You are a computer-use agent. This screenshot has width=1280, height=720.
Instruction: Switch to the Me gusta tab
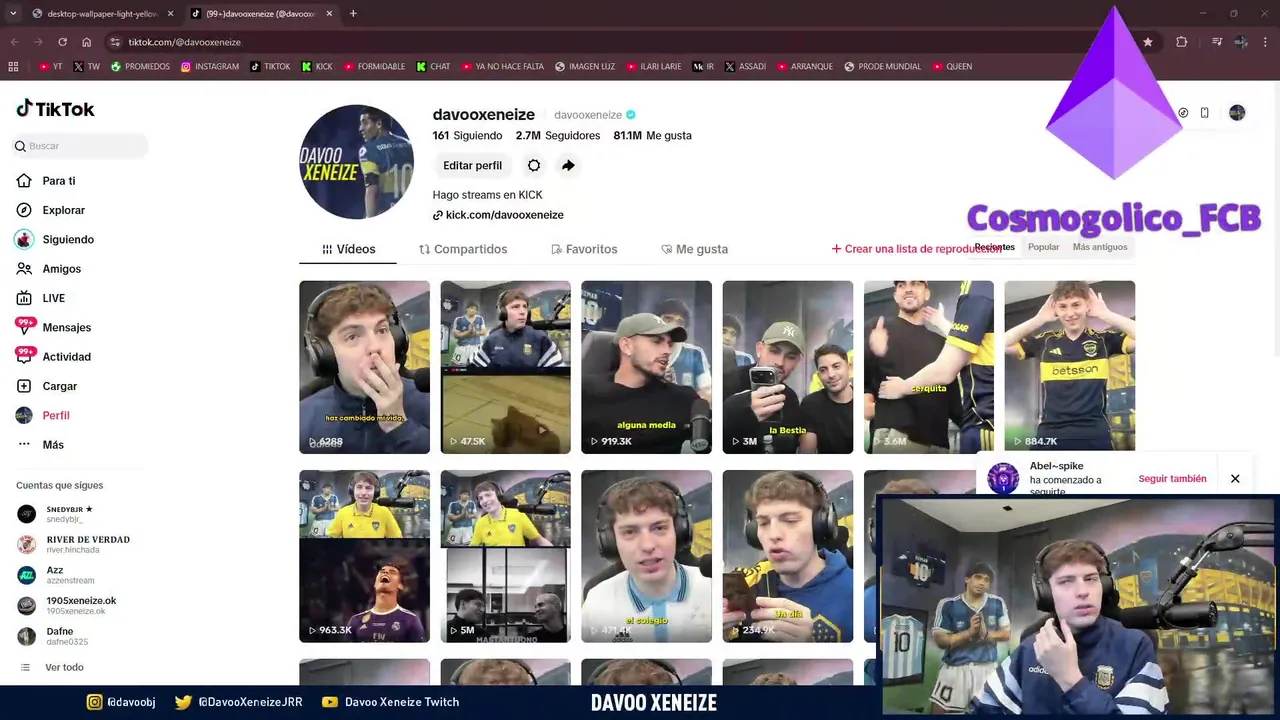coord(694,249)
